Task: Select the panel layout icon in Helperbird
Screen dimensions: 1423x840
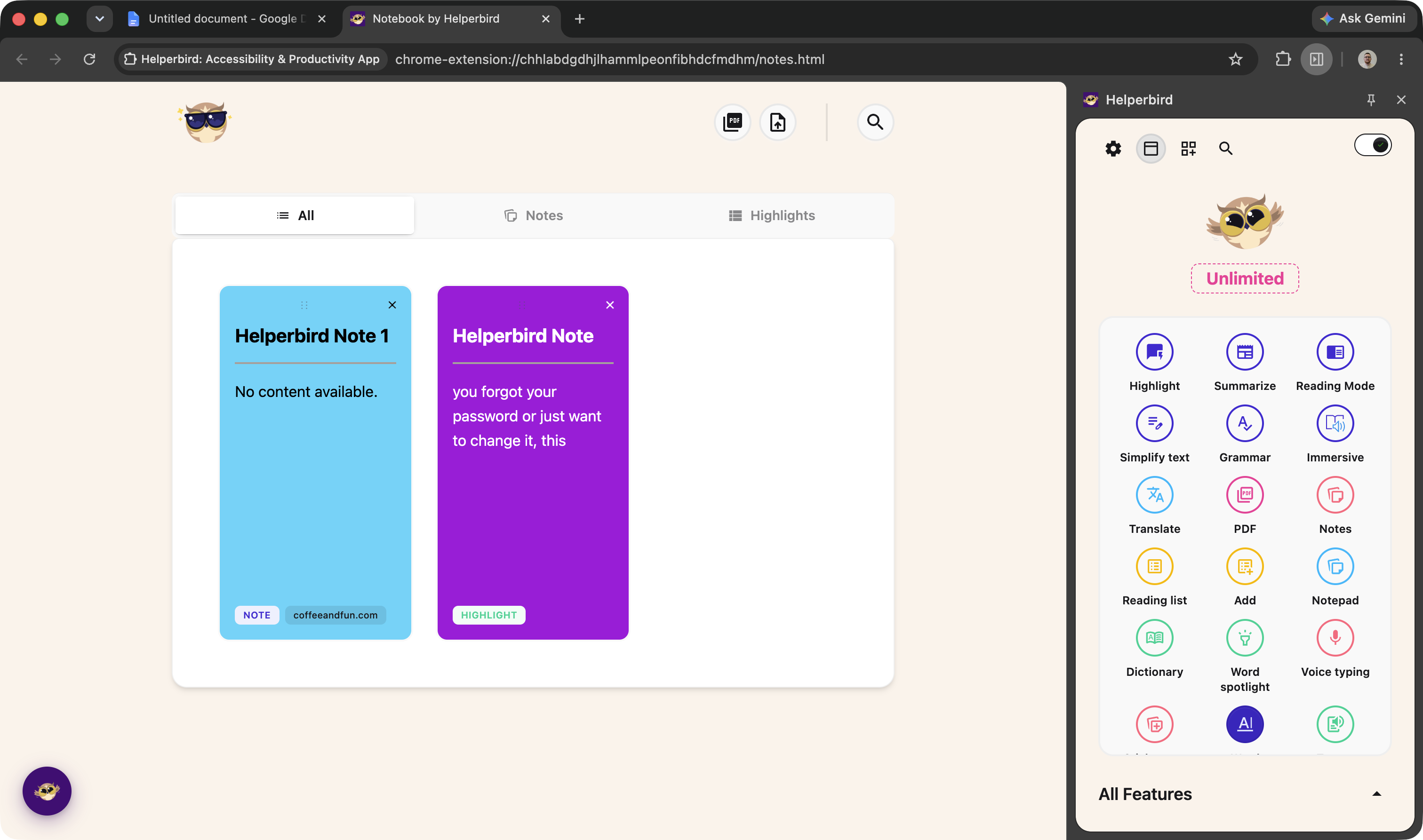Action: coord(1151,148)
